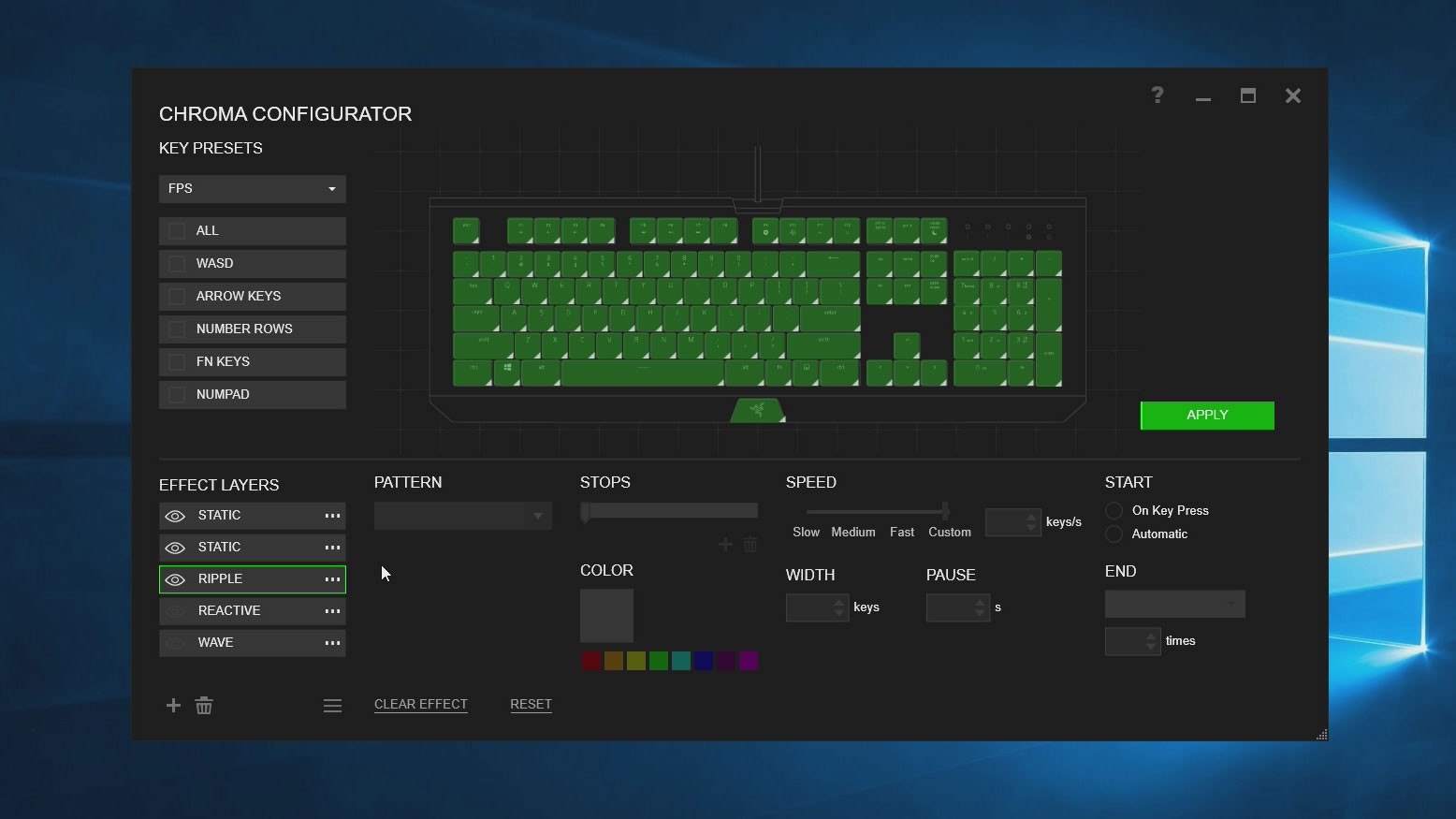Click the Razer logo on keyboard
Viewport: 1456px width, 819px height.
(757, 410)
